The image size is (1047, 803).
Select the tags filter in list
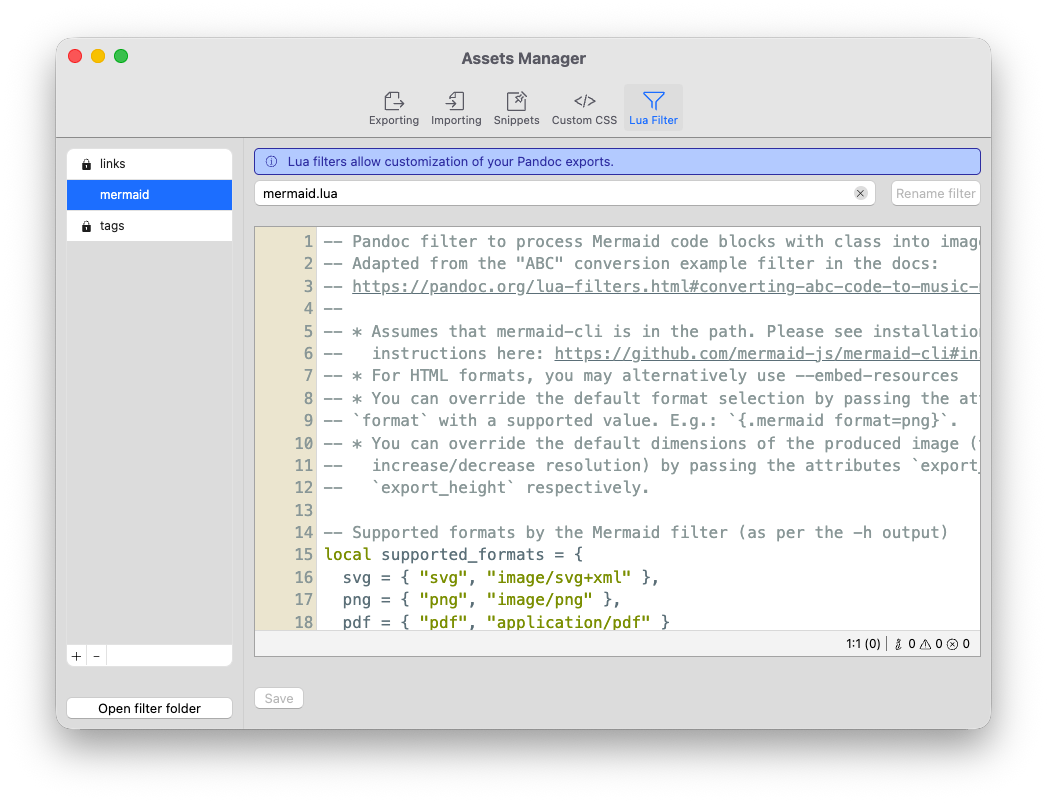[x=149, y=226]
